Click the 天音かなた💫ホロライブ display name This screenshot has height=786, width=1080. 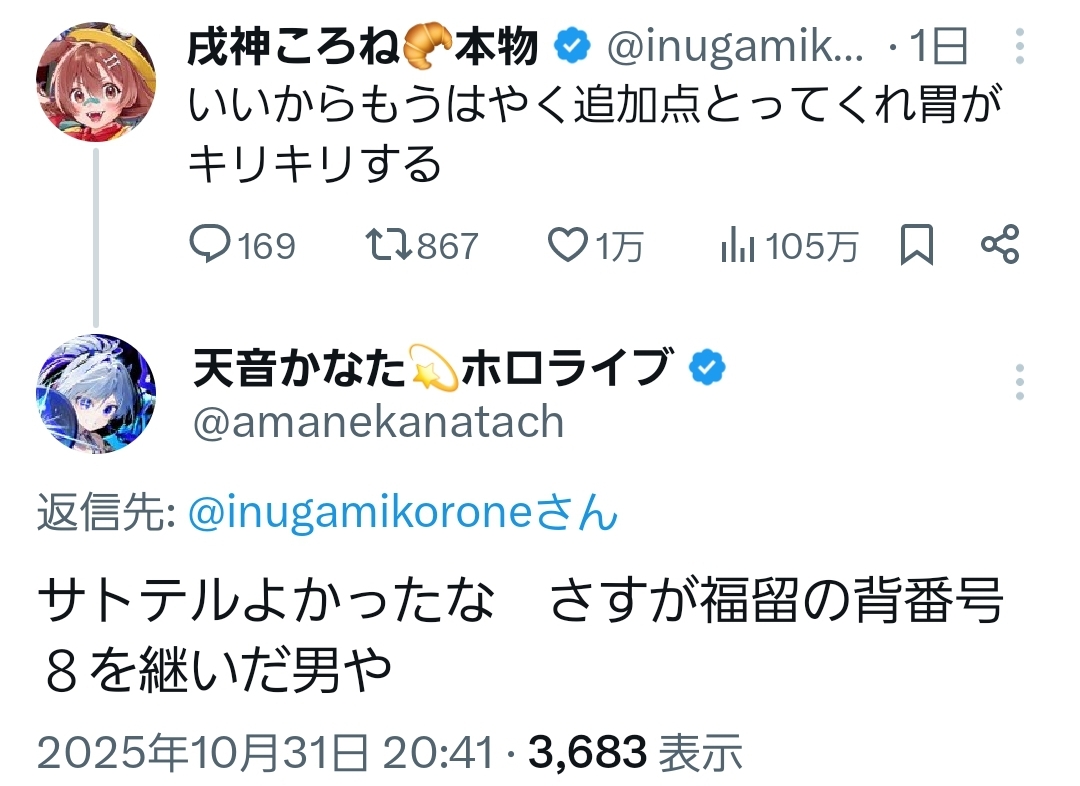[x=430, y=368]
